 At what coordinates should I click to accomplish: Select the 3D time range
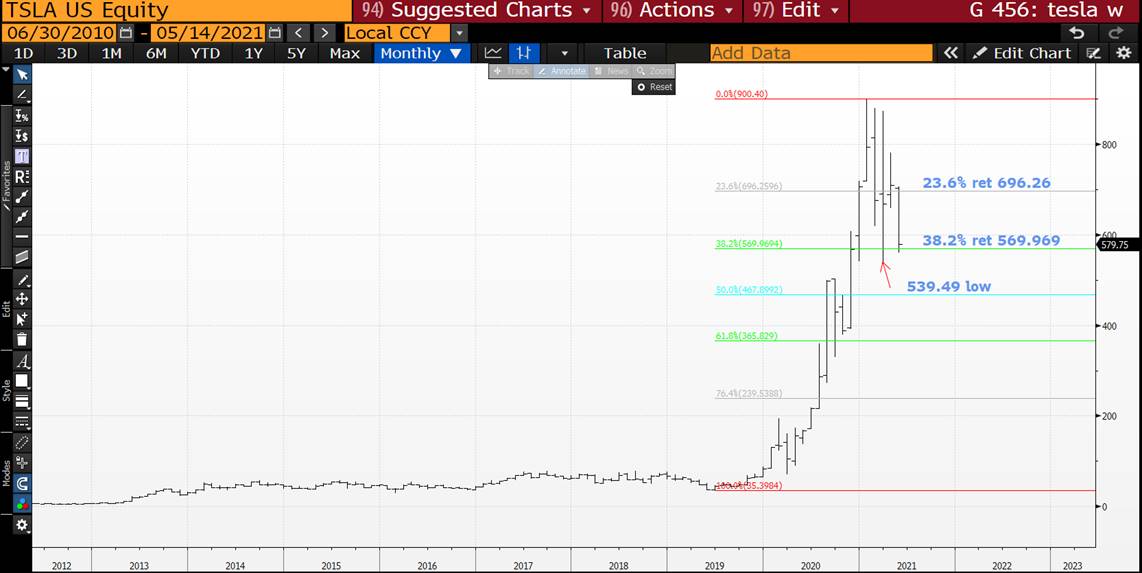coord(67,53)
